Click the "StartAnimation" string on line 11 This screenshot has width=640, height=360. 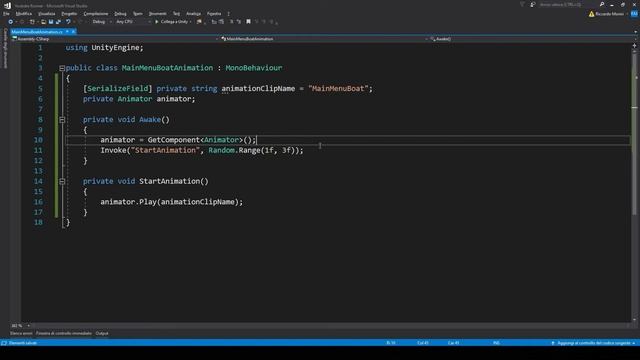(x=165, y=150)
